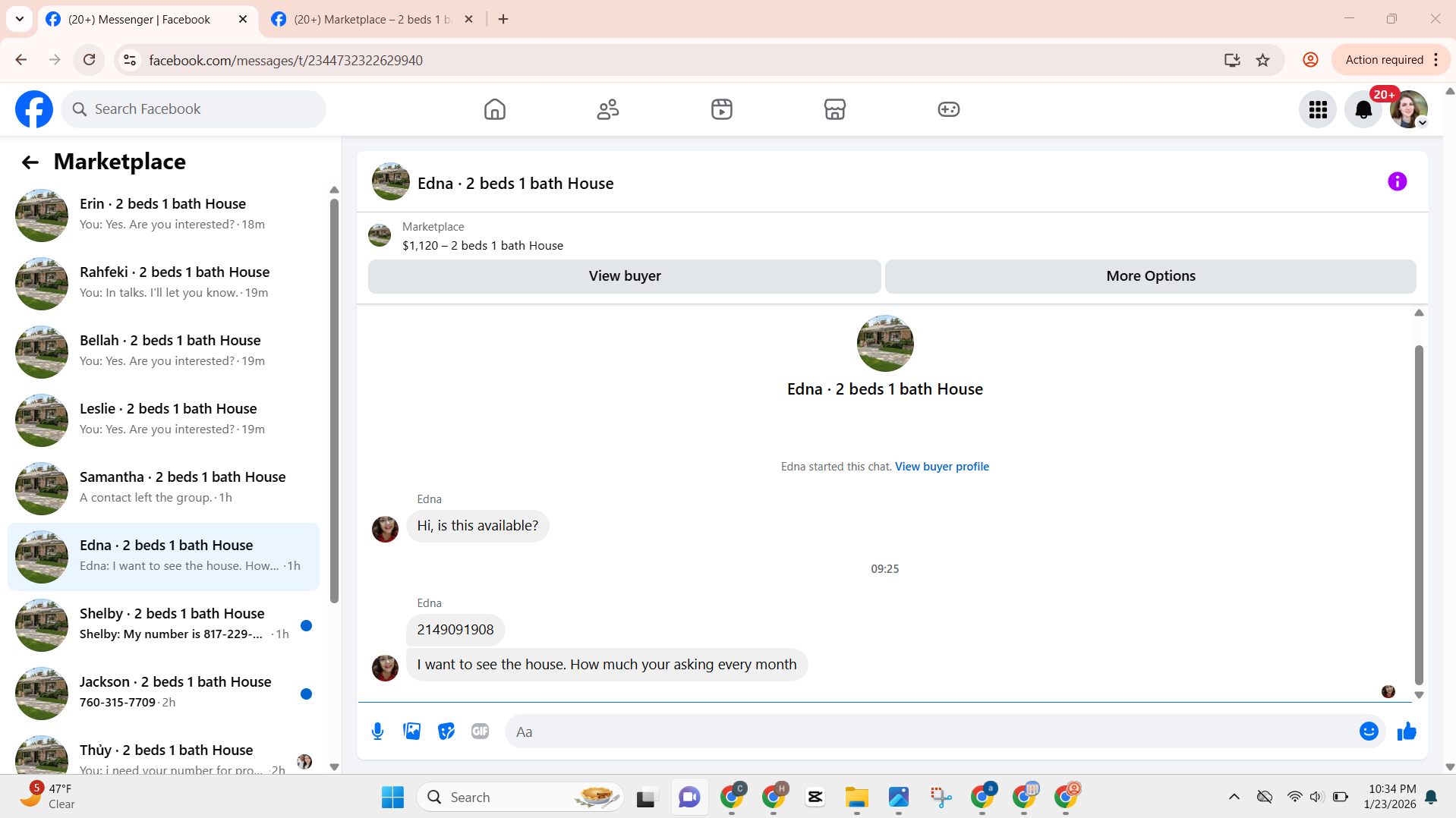The image size is (1456, 818).
Task: Open File Explorer from taskbar
Action: pos(856,798)
